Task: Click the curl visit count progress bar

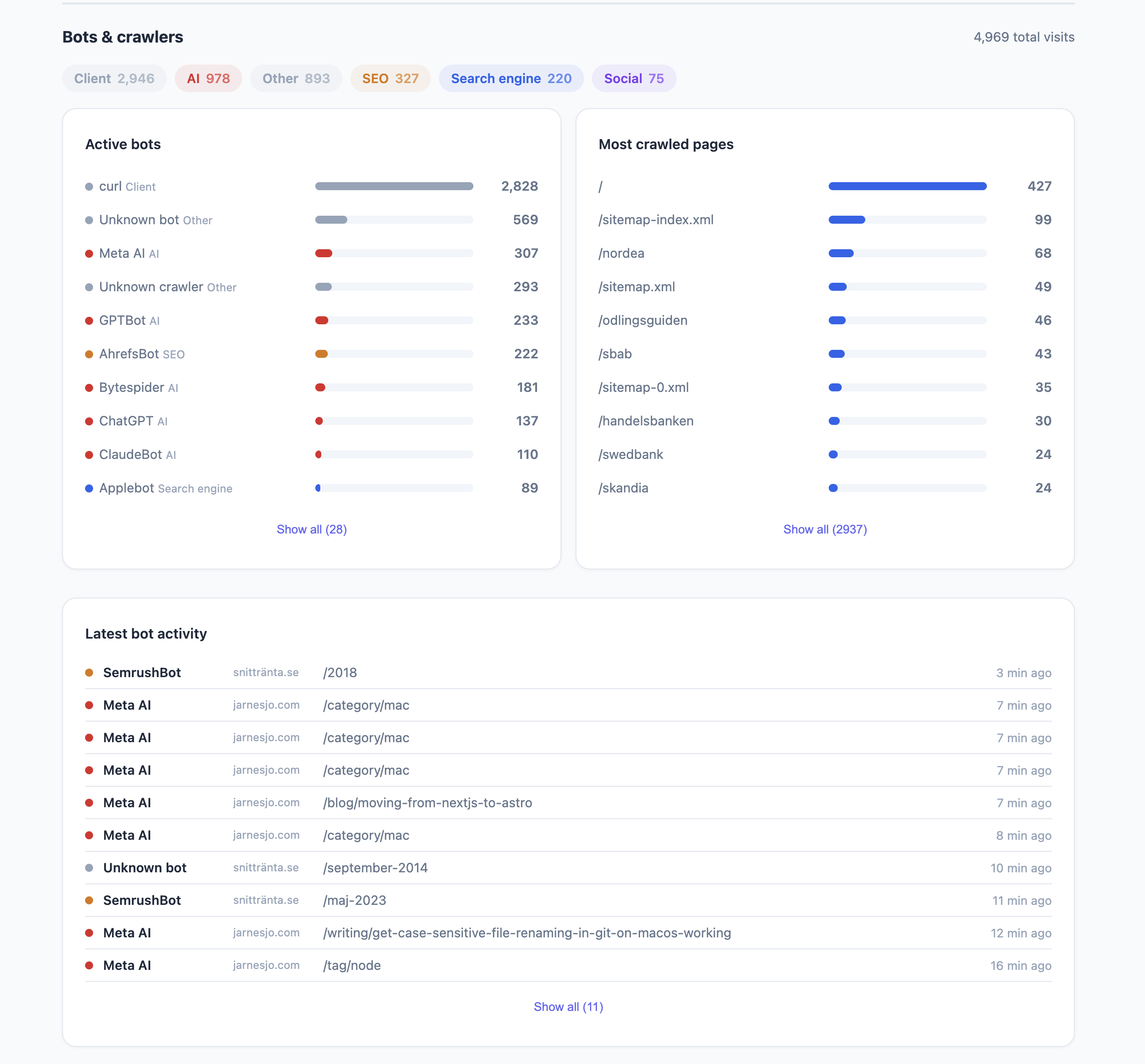Action: (x=394, y=186)
